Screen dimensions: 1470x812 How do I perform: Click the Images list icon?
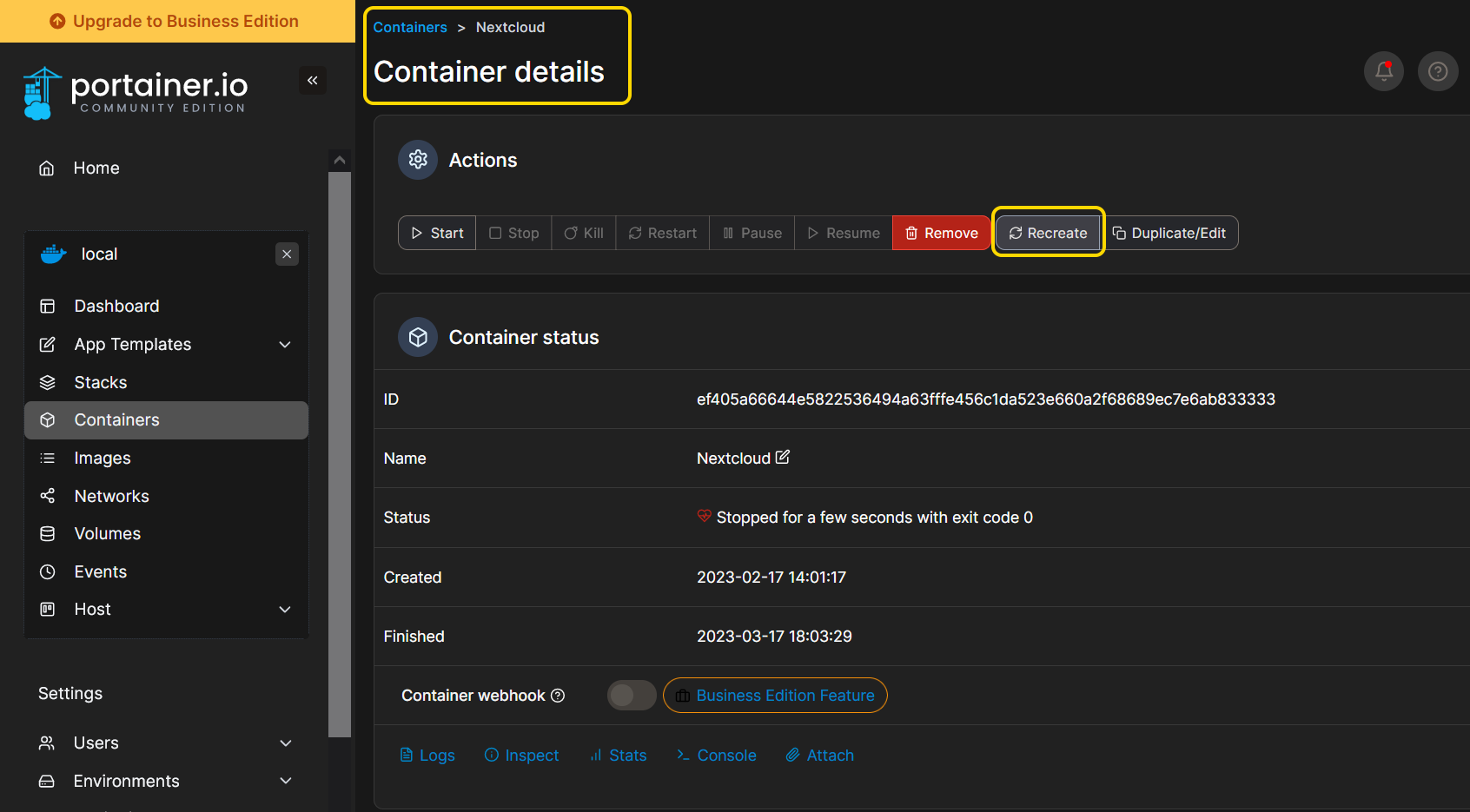[x=48, y=459]
